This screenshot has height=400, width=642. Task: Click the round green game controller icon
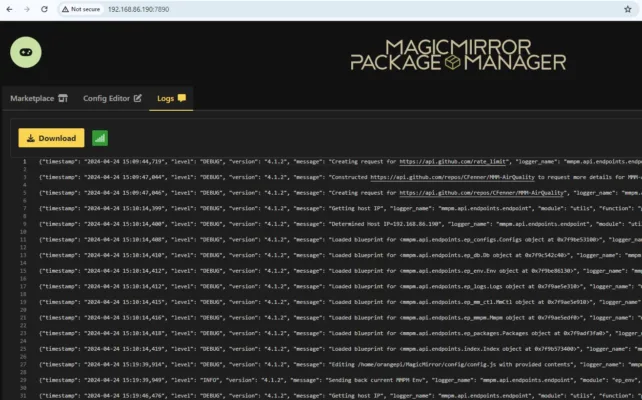tap(26, 52)
